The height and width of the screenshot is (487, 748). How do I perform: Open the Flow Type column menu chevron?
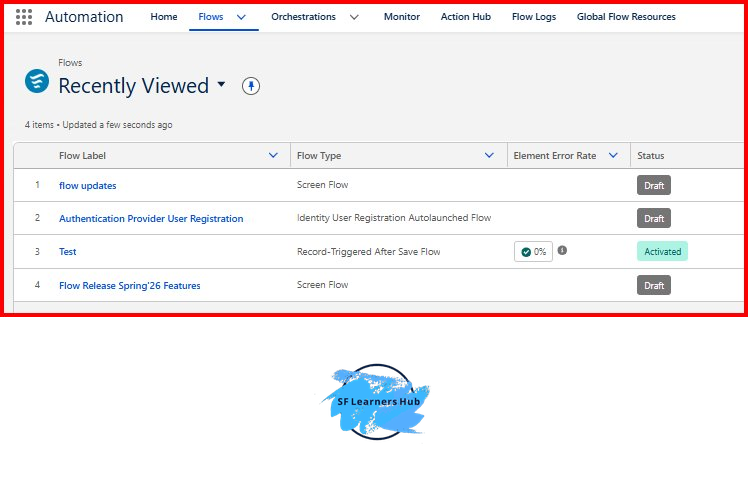pos(489,155)
